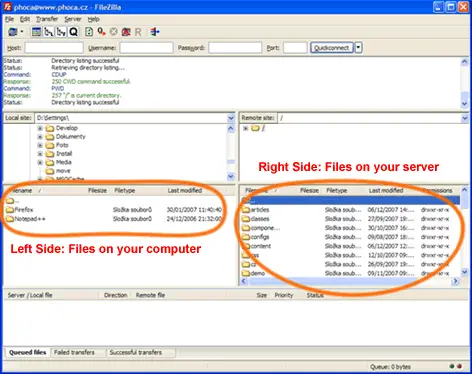472x374 pixels.
Task: Click the process queue toolbar icon
Action: (101, 32)
